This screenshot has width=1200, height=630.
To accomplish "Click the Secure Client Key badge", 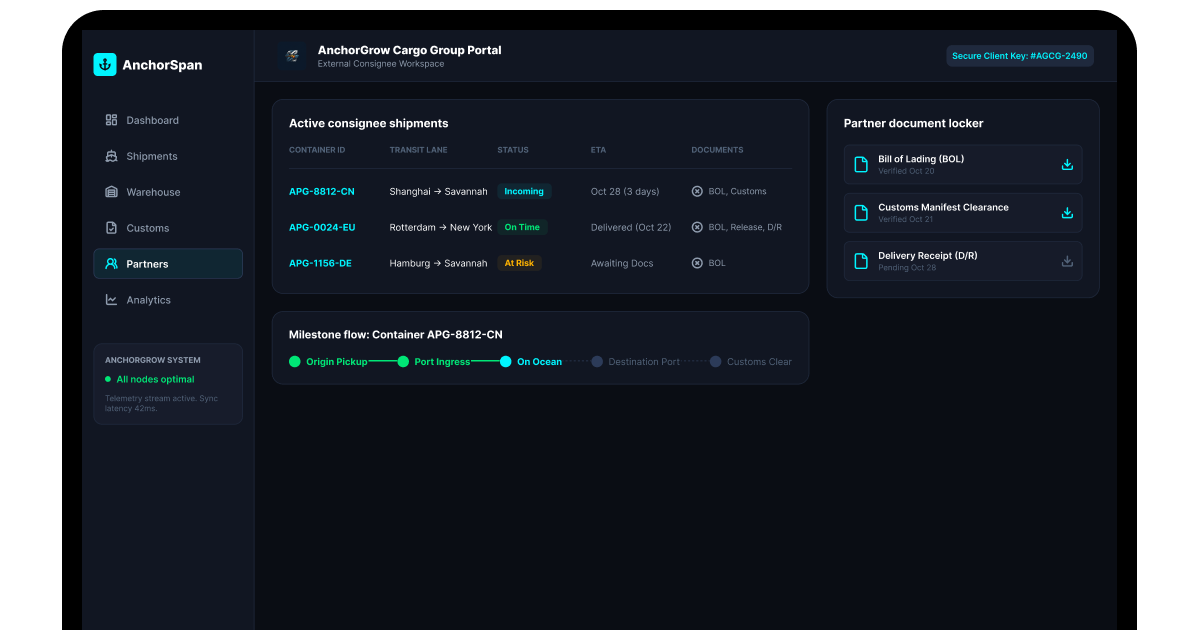I will tap(1020, 56).
